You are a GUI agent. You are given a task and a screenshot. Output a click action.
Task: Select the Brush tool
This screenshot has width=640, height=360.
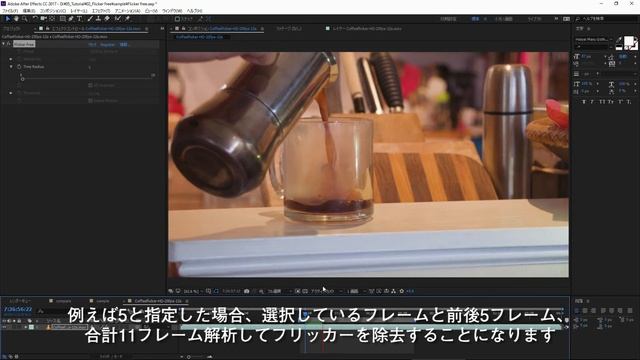pos(90,19)
